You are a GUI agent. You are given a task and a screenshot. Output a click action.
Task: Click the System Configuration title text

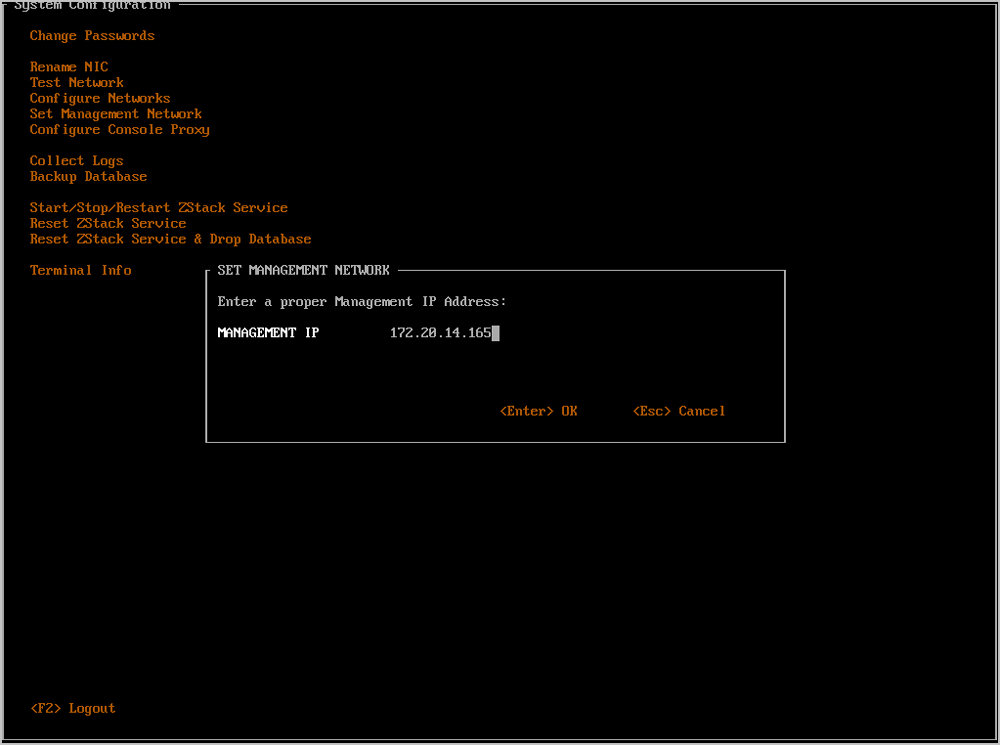point(92,5)
